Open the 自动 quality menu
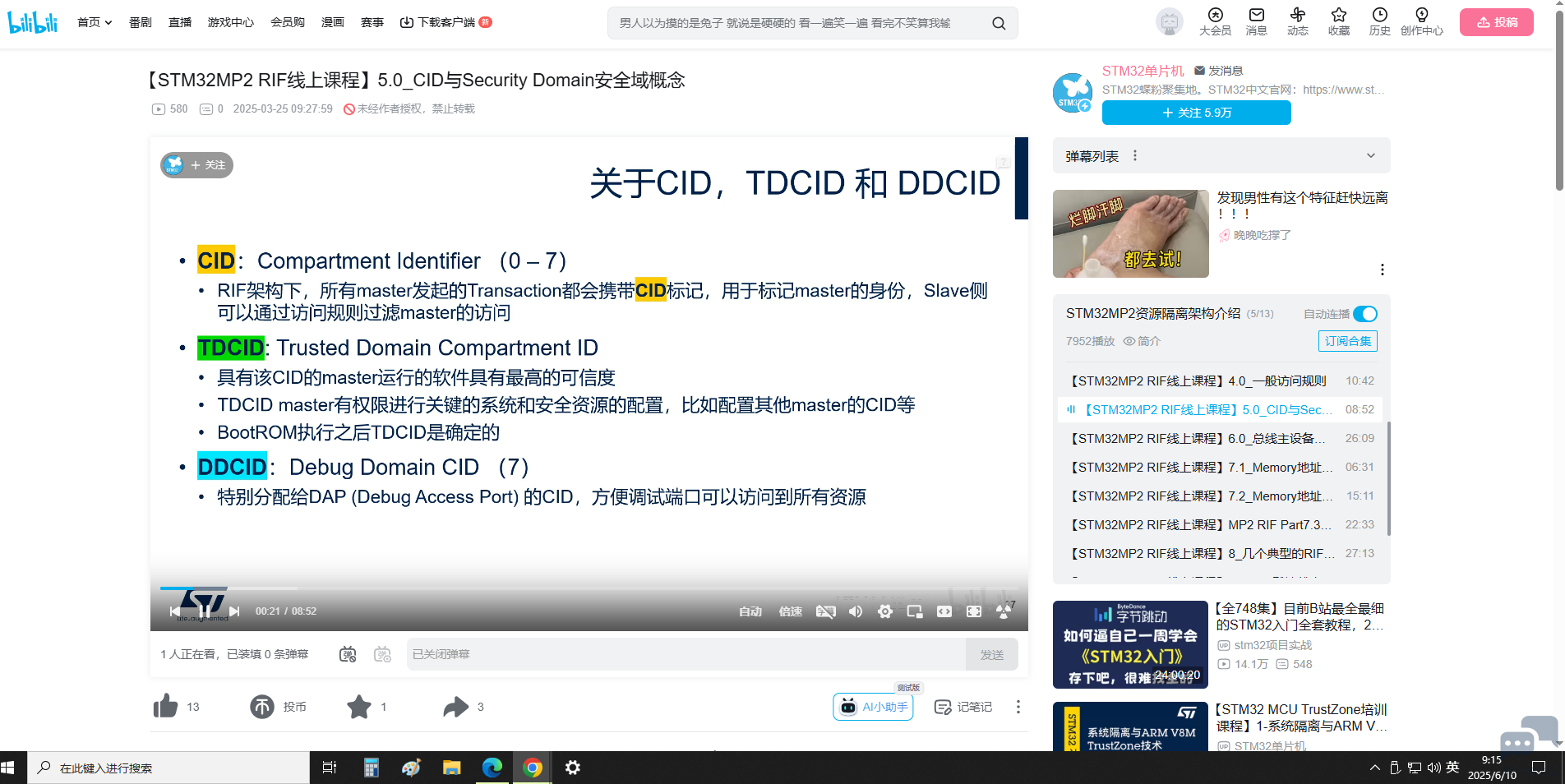Viewport: 1565px width, 784px height. pos(750,611)
